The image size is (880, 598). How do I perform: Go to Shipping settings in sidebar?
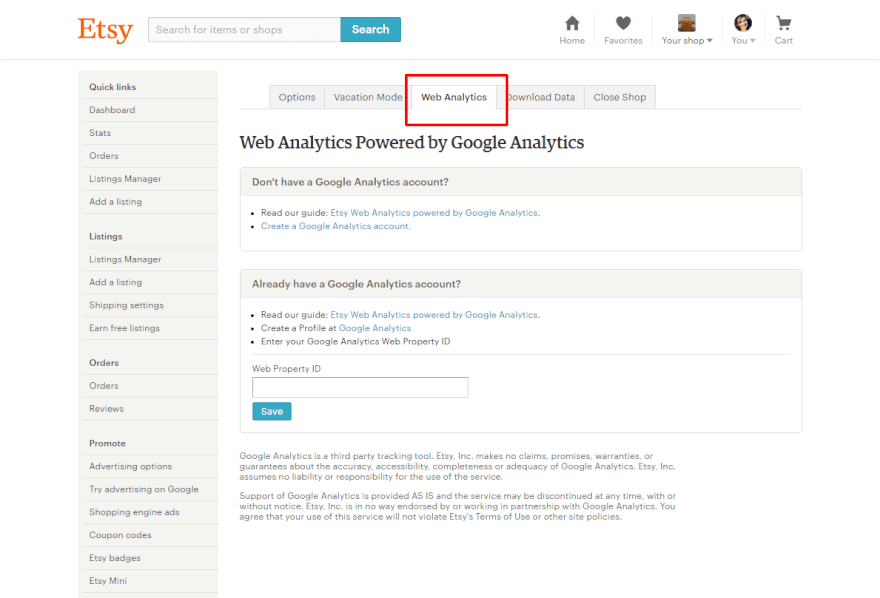pos(126,305)
